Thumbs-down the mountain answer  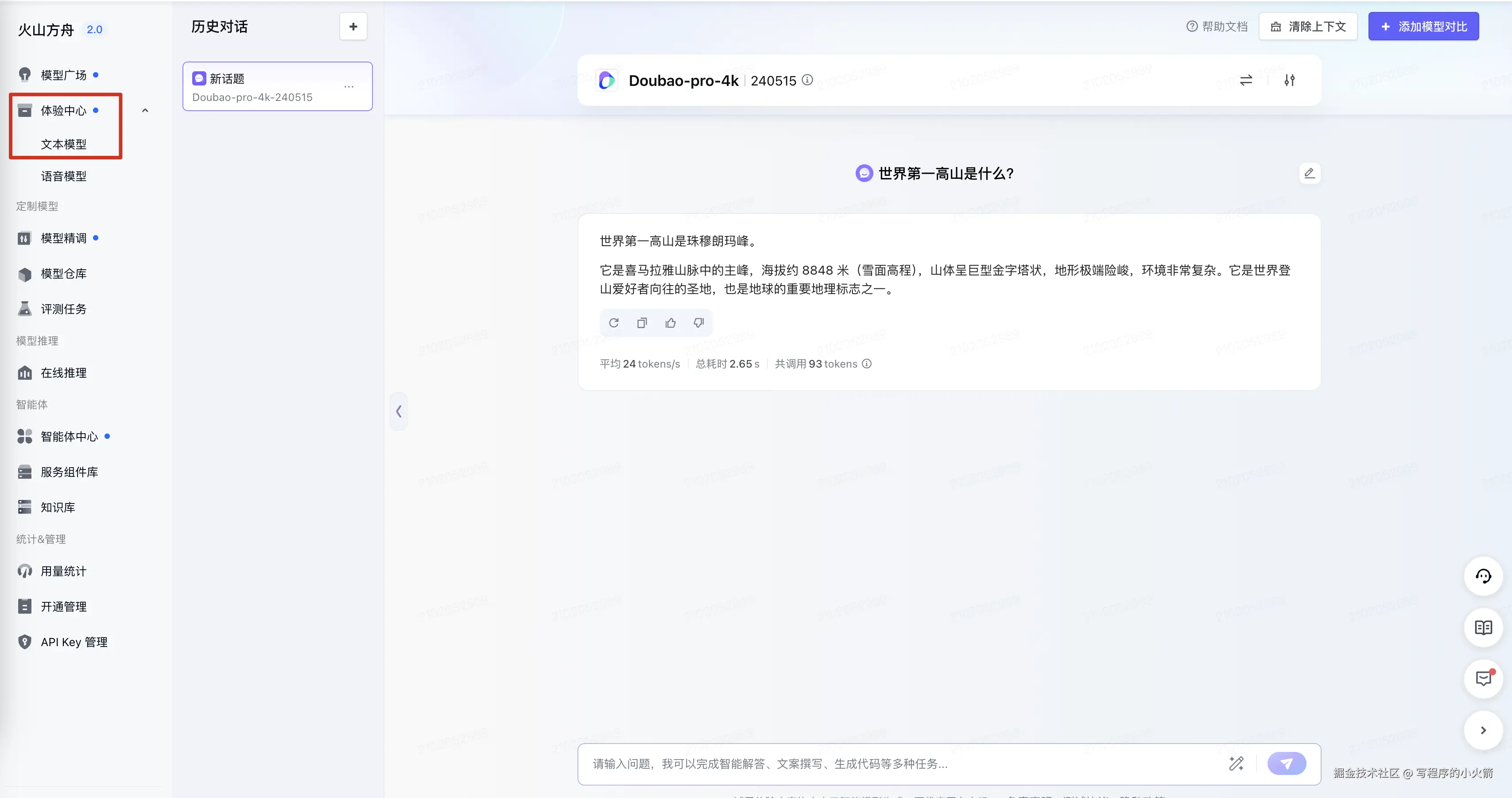(x=698, y=323)
